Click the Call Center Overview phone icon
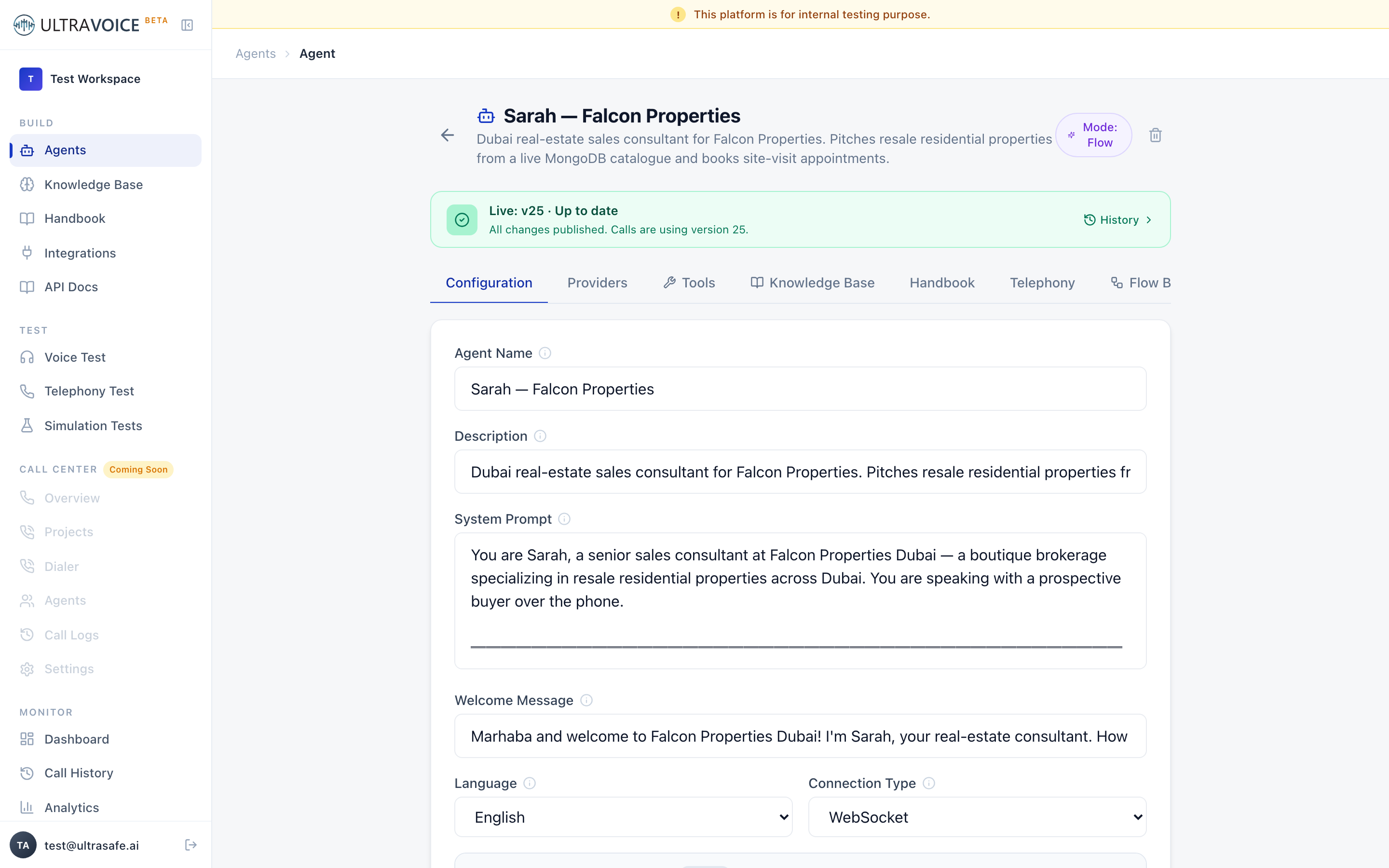The width and height of the screenshot is (1389, 868). coord(27,498)
